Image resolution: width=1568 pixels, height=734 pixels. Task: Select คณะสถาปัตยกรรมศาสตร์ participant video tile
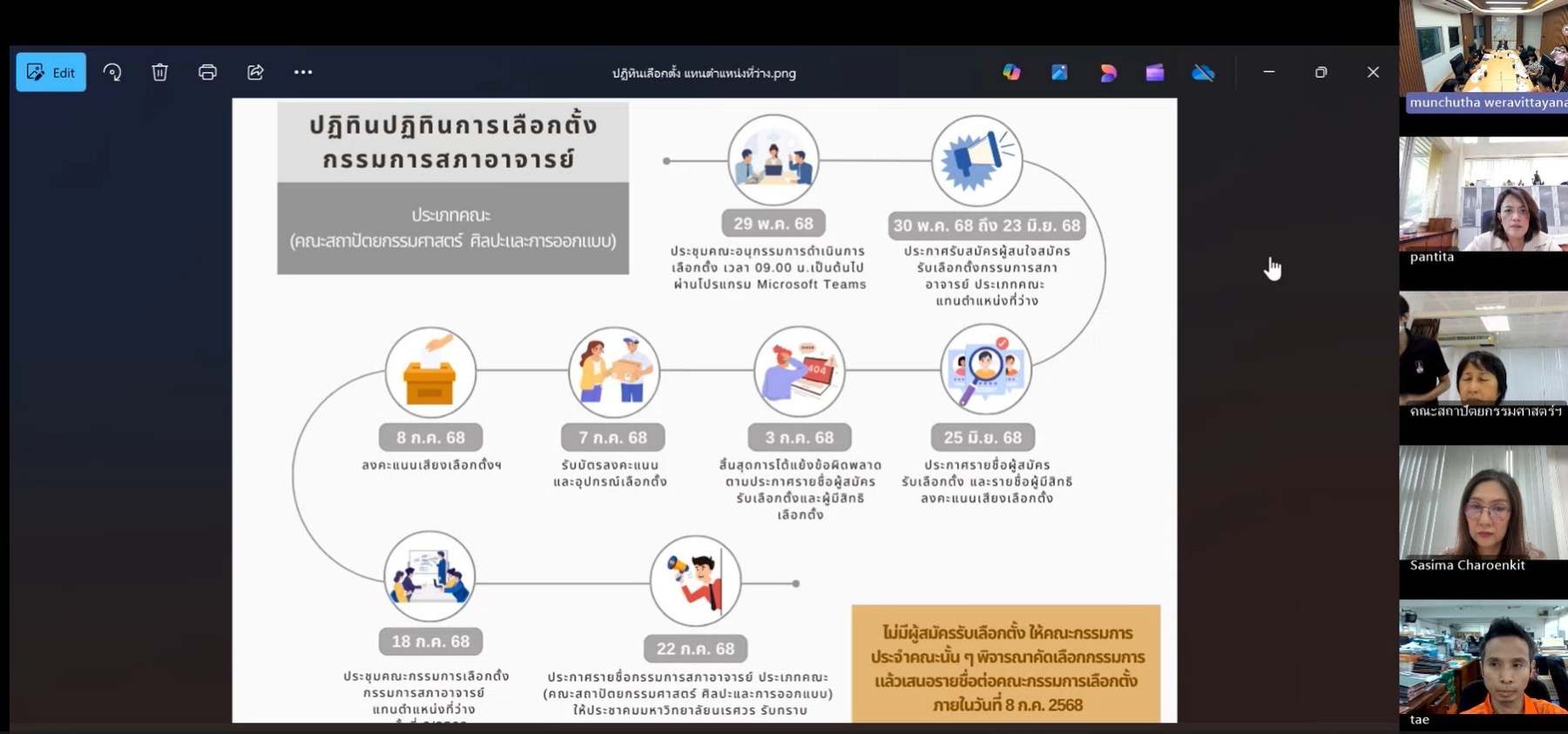(x=1484, y=355)
